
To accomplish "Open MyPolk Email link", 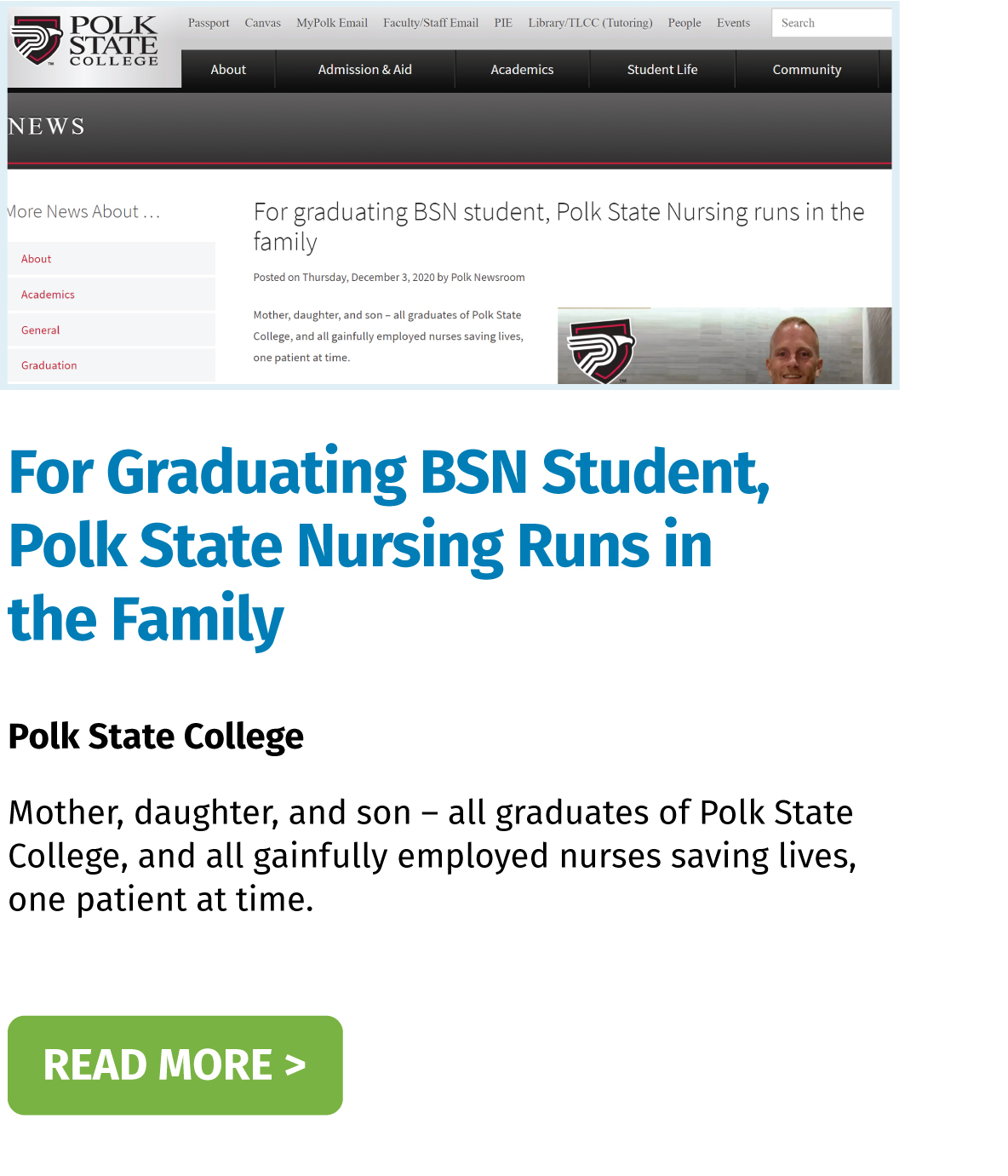I will click(x=332, y=23).
